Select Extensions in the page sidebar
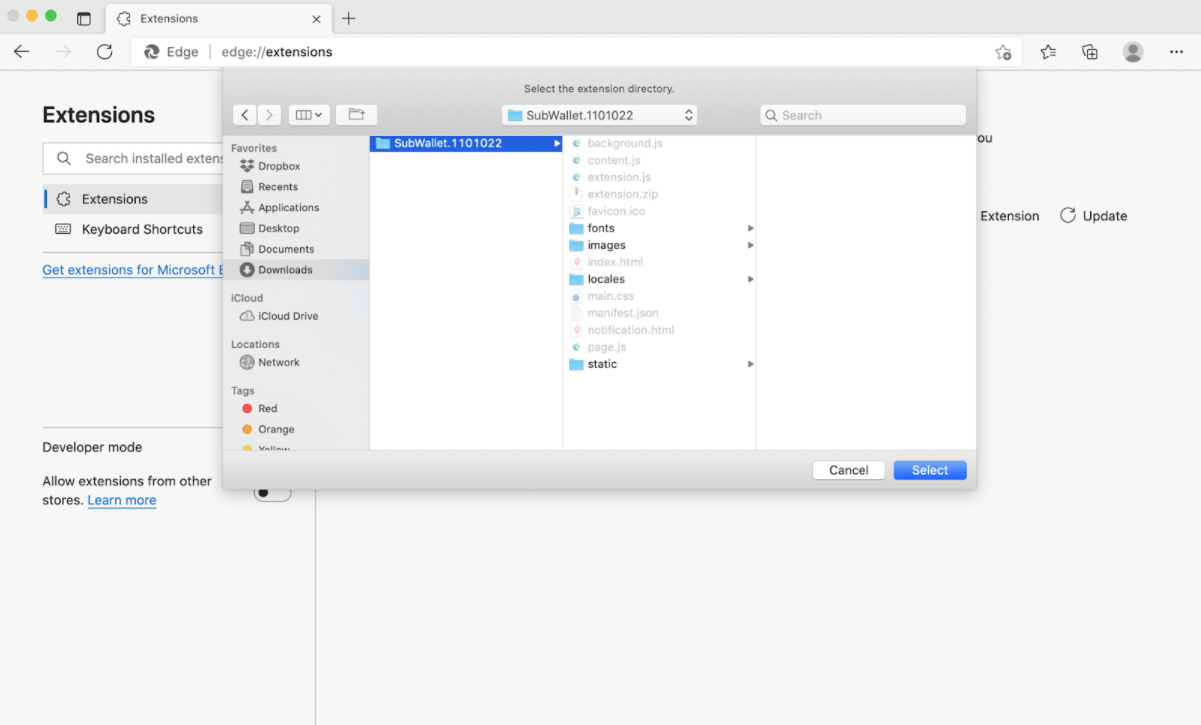The image size is (1201, 725). click(133, 199)
